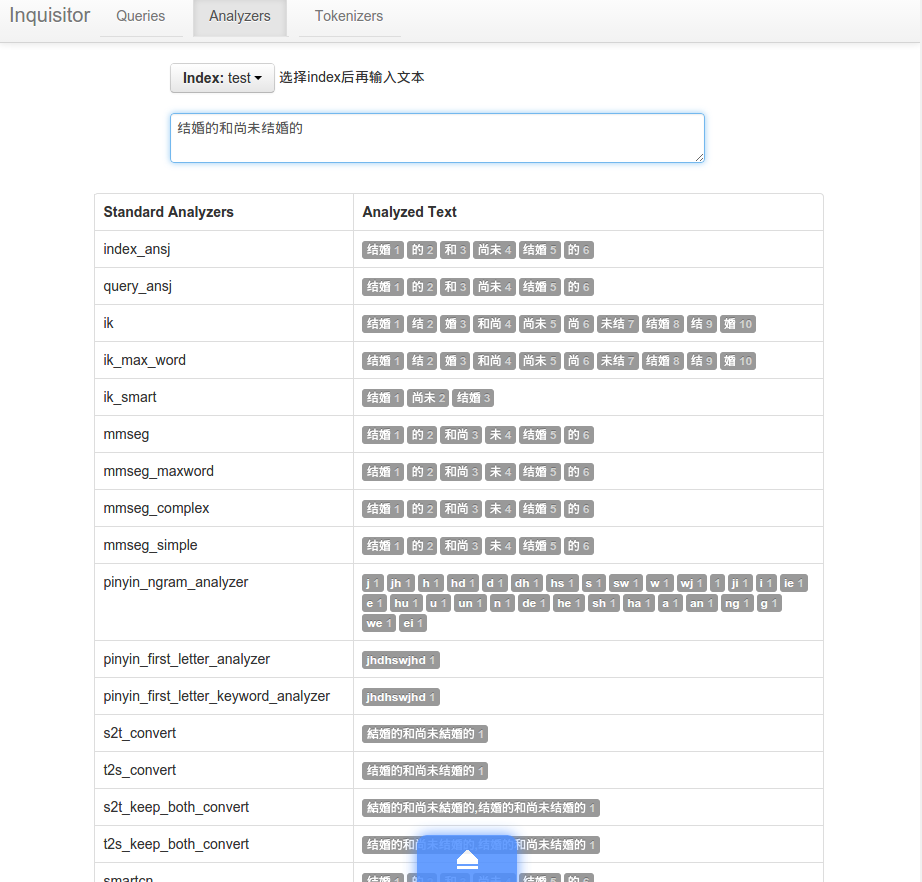Select the traditional text token in s2t_convert row

(x=425, y=734)
